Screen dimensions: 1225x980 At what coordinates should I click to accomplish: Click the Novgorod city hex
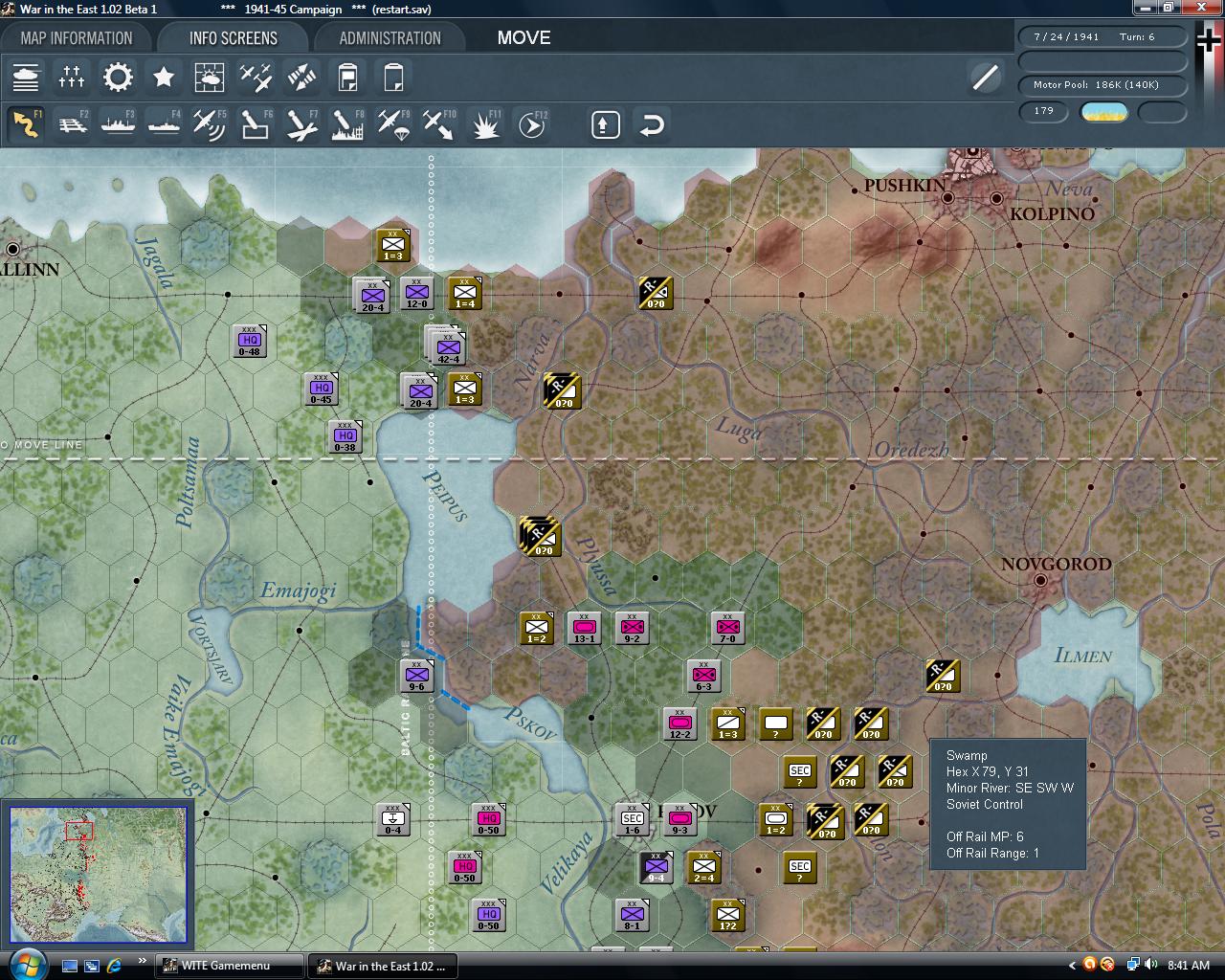1040,580
